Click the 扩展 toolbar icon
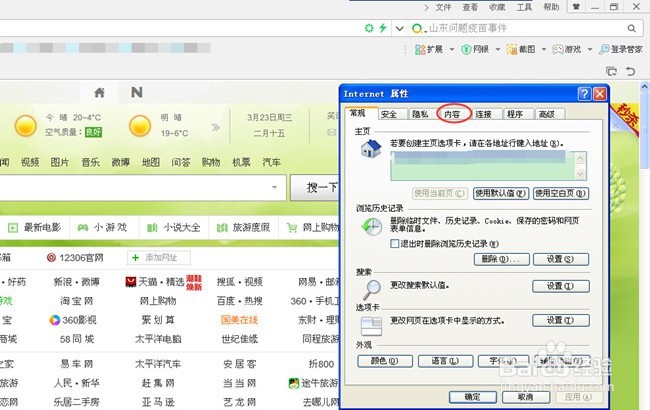 pos(420,50)
